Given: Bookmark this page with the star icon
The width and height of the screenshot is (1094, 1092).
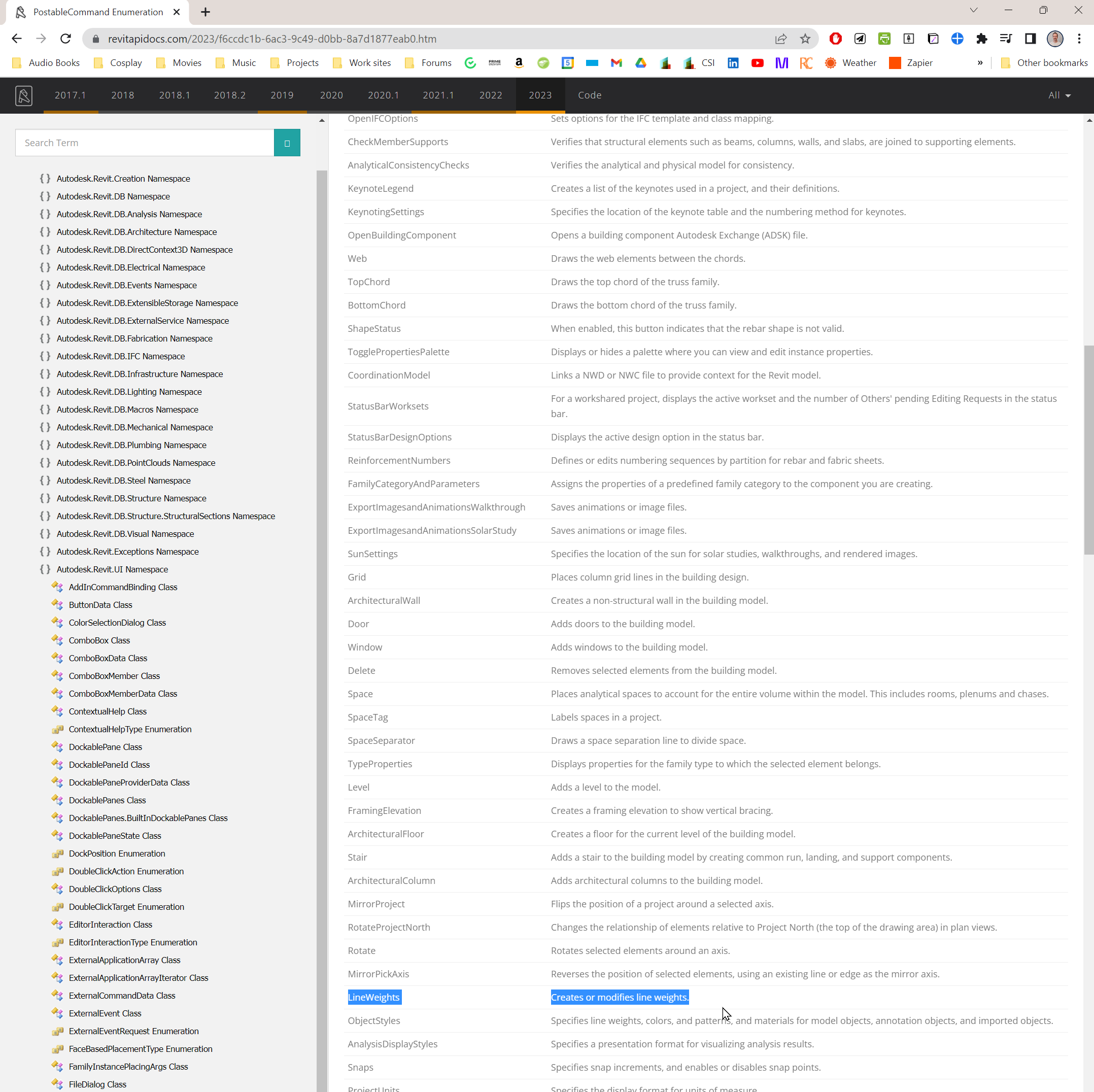Looking at the screenshot, I should click(805, 39).
